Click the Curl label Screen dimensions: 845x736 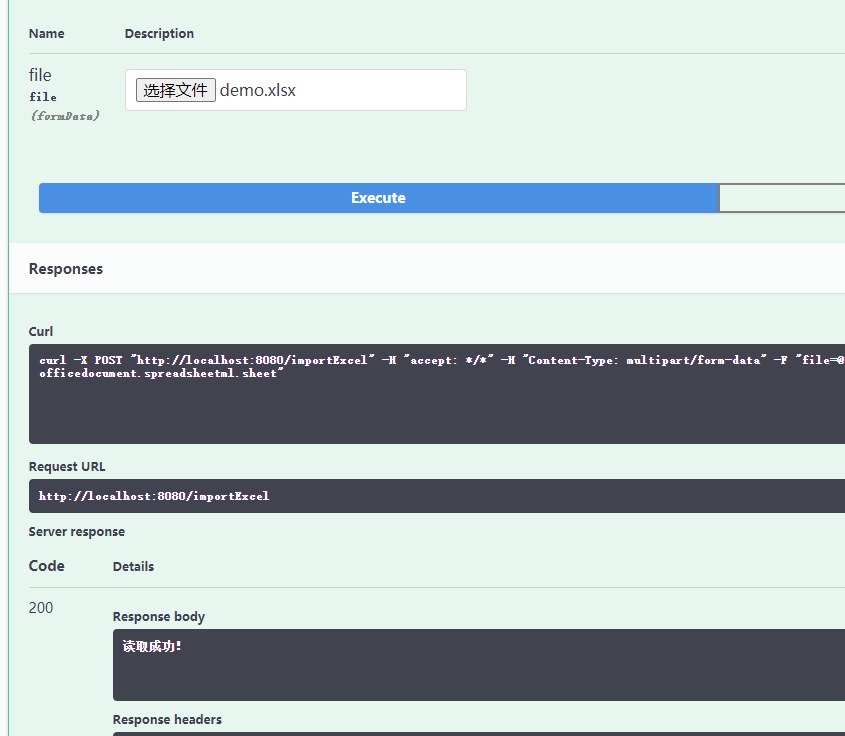(41, 331)
